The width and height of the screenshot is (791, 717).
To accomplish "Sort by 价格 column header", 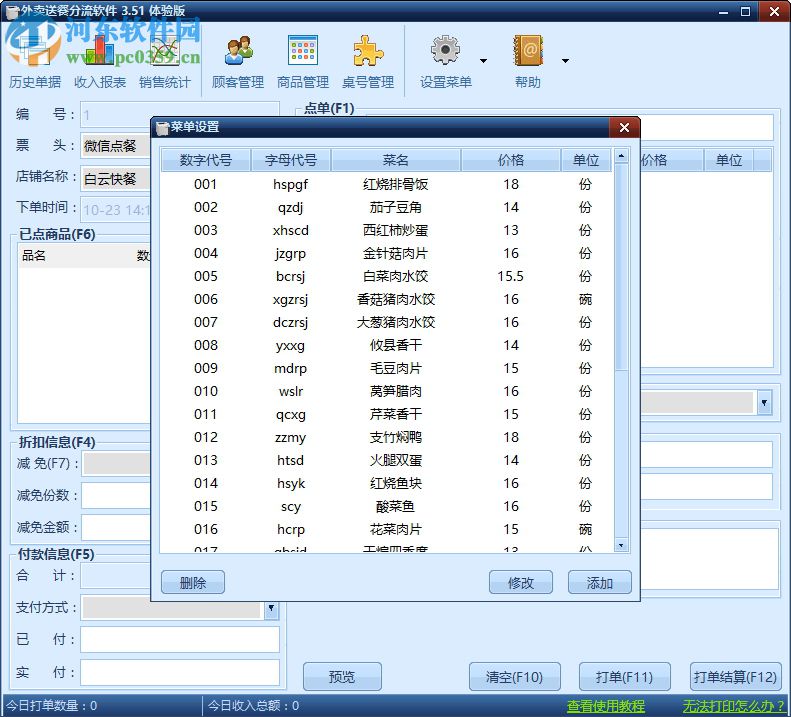I will click(x=510, y=160).
